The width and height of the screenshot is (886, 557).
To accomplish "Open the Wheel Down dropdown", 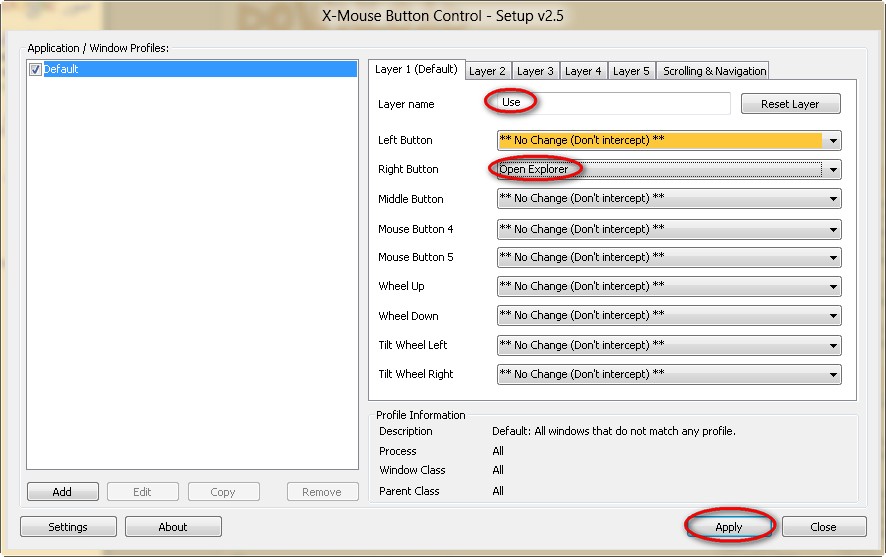I will pos(669,316).
